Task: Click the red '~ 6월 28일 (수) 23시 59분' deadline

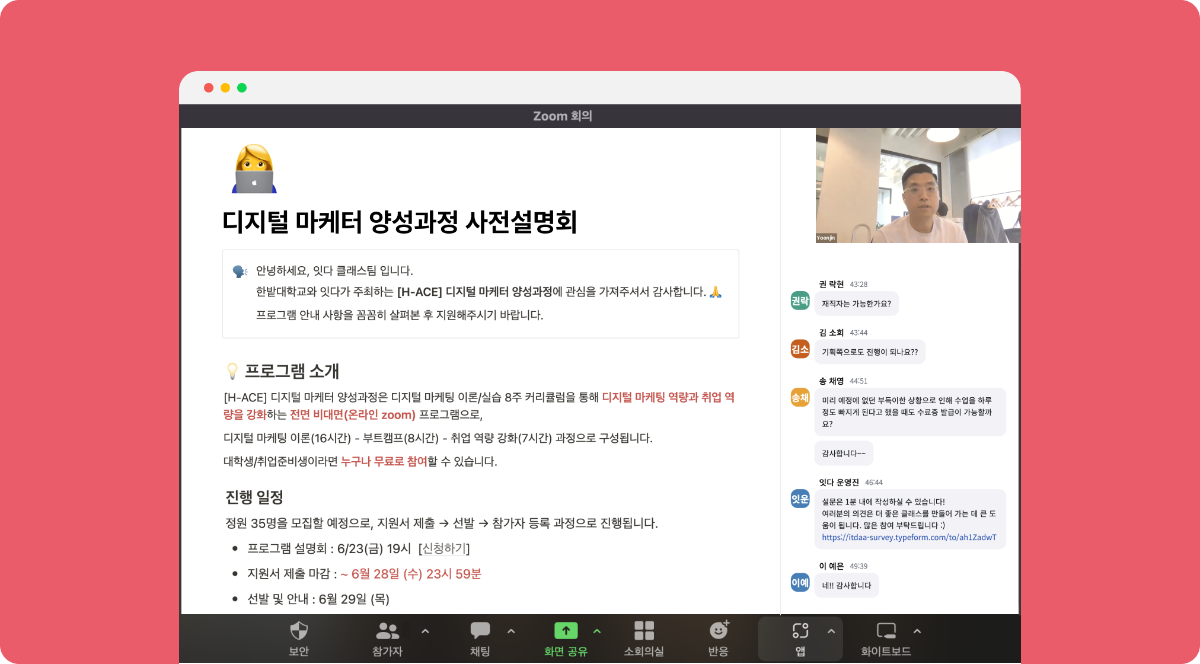Action: tap(411, 574)
